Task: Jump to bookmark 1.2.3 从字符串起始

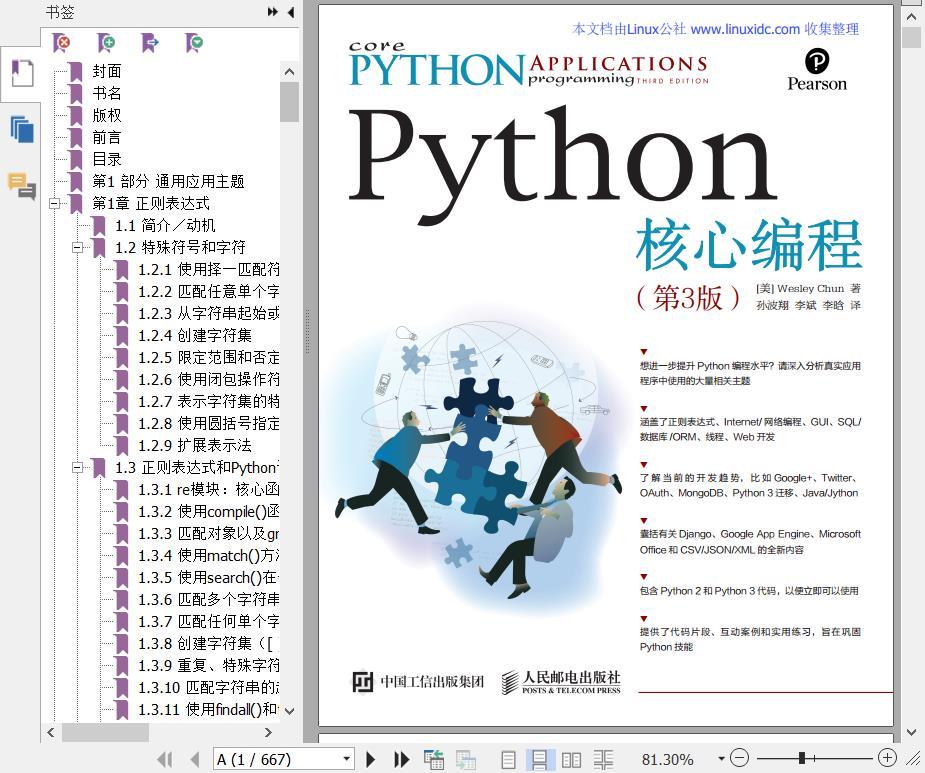Action: coord(209,313)
